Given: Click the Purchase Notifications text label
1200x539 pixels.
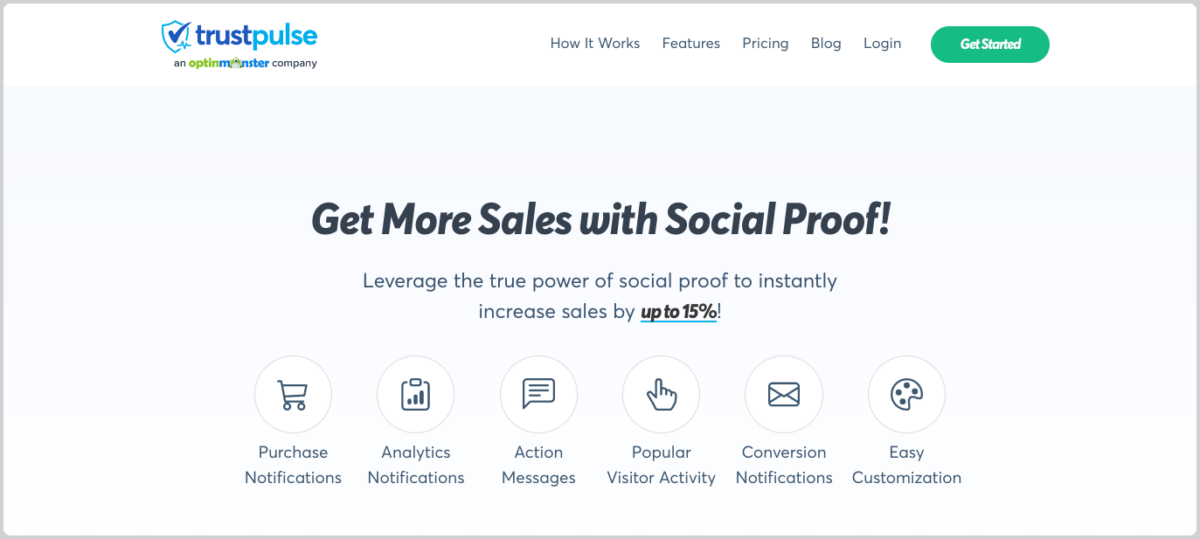Looking at the screenshot, I should coord(293,465).
